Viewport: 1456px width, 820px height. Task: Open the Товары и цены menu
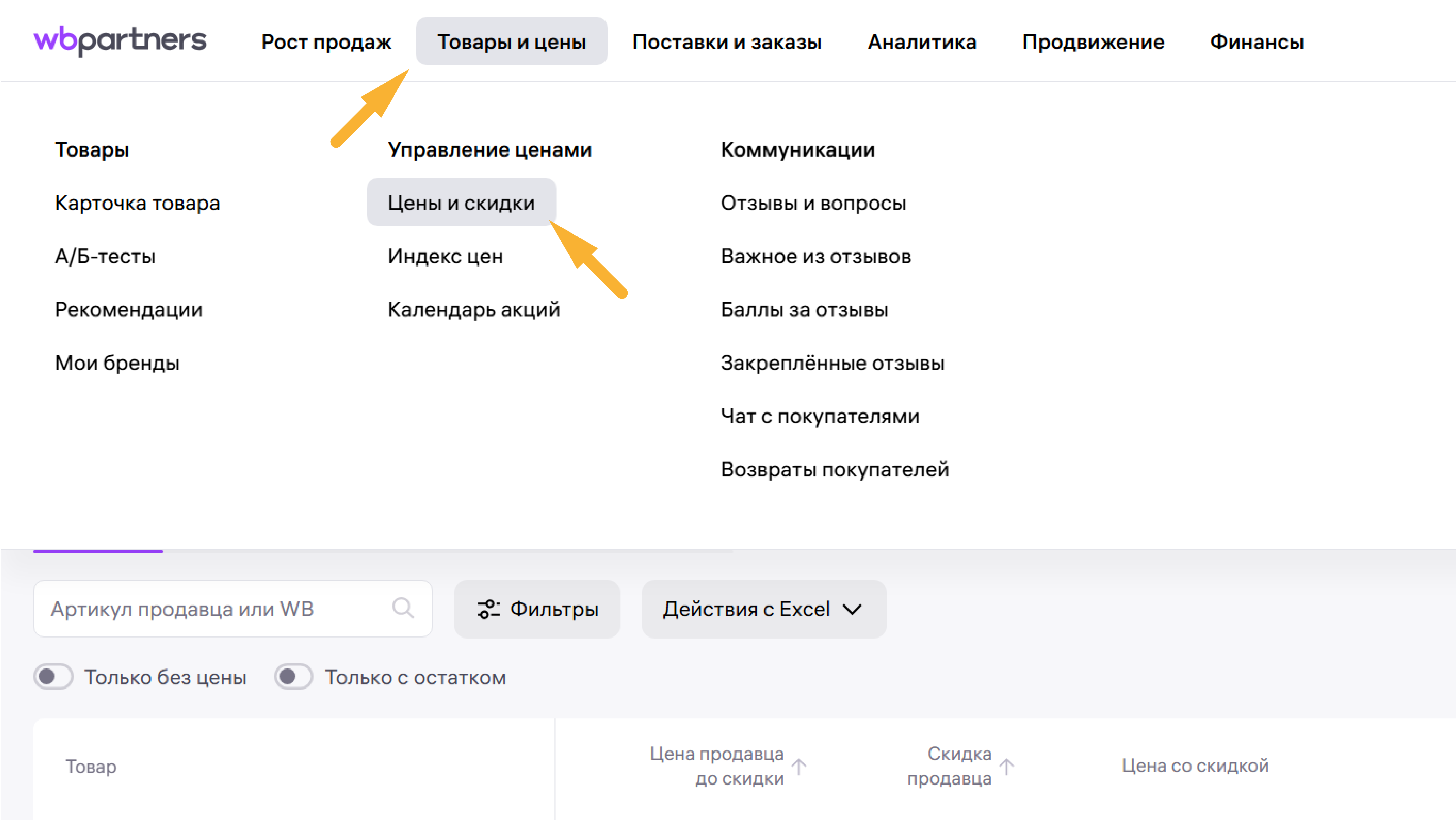(511, 41)
